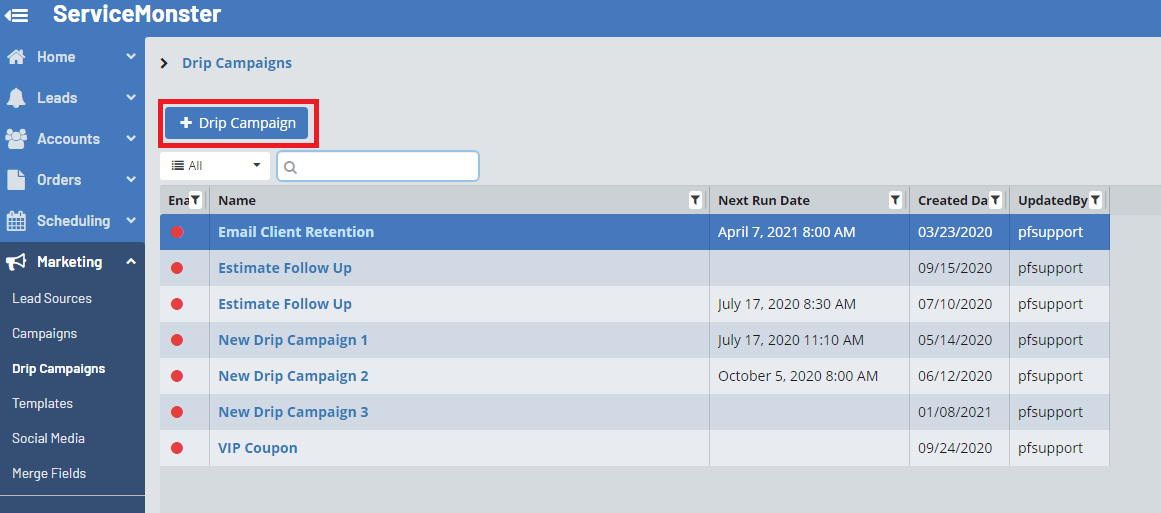Click the Marketing megaphone icon
The height and width of the screenshot is (513, 1161).
click(x=16, y=262)
